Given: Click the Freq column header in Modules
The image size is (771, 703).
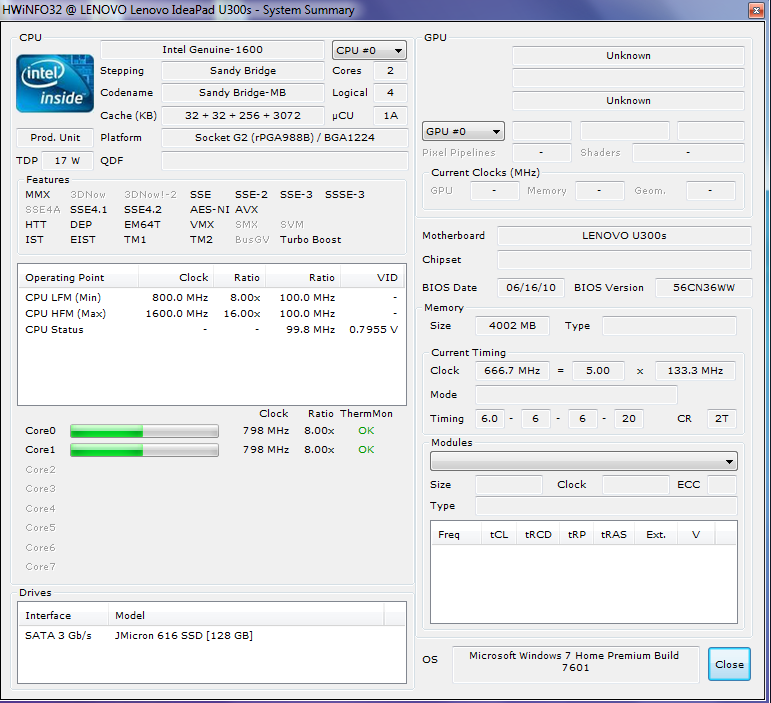Looking at the screenshot, I should click(x=450, y=534).
